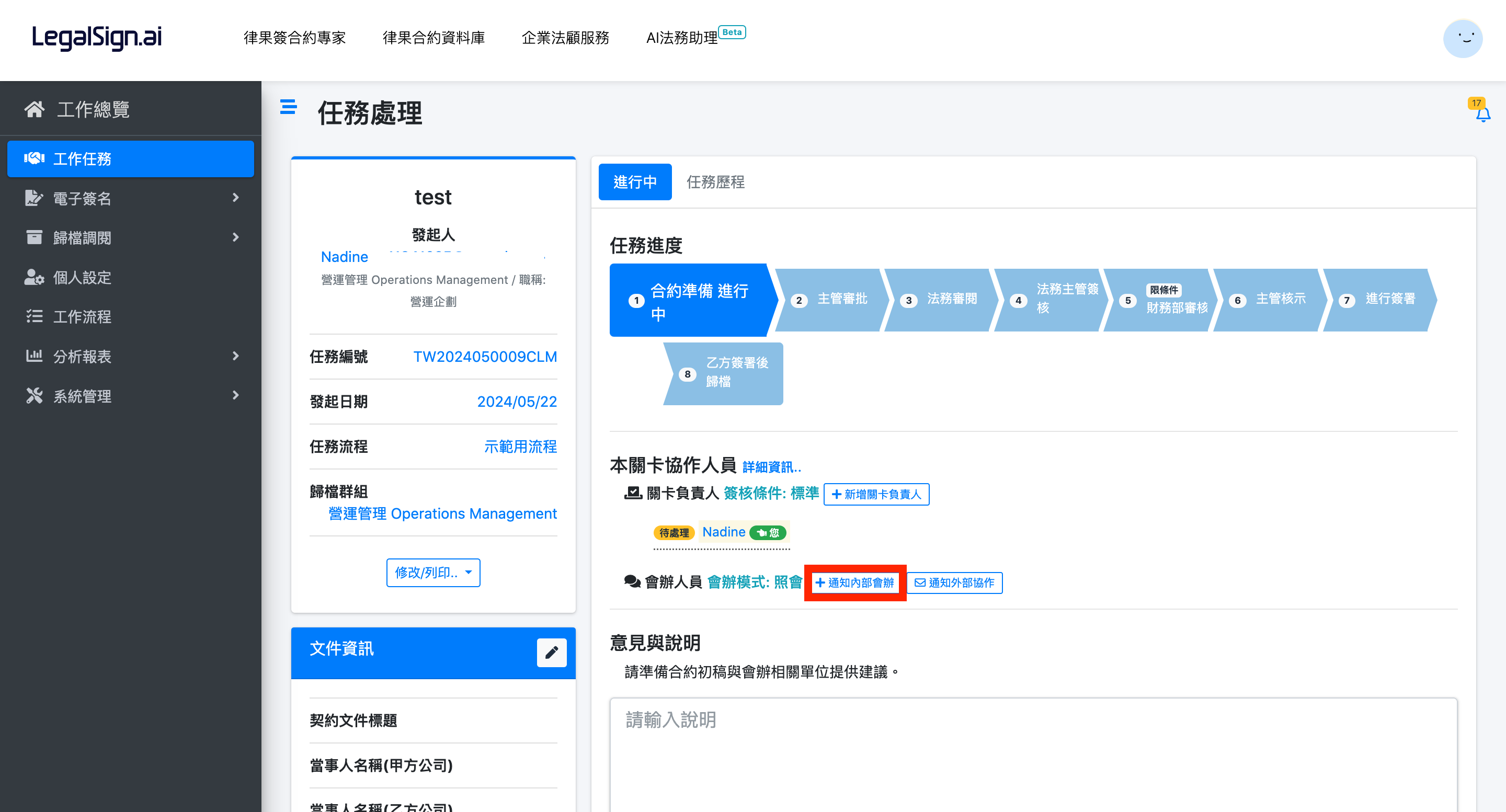Select progress step 4 法務主管簽核
This screenshot has width=1506, height=812.
click(x=1051, y=300)
